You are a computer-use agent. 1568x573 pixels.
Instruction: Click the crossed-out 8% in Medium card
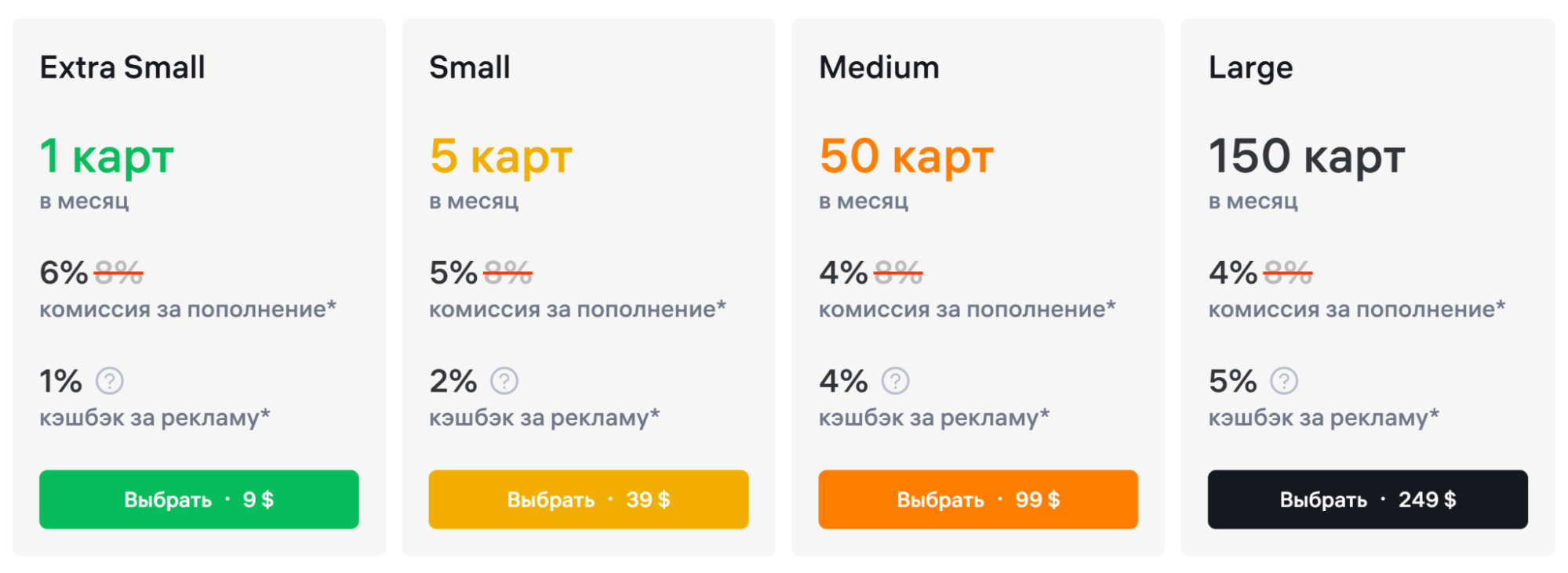898,273
